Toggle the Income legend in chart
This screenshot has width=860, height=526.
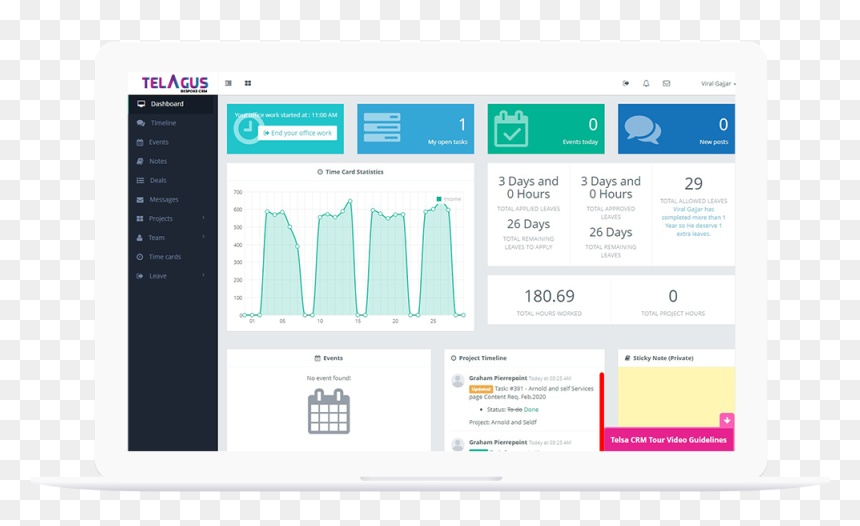tap(449, 199)
